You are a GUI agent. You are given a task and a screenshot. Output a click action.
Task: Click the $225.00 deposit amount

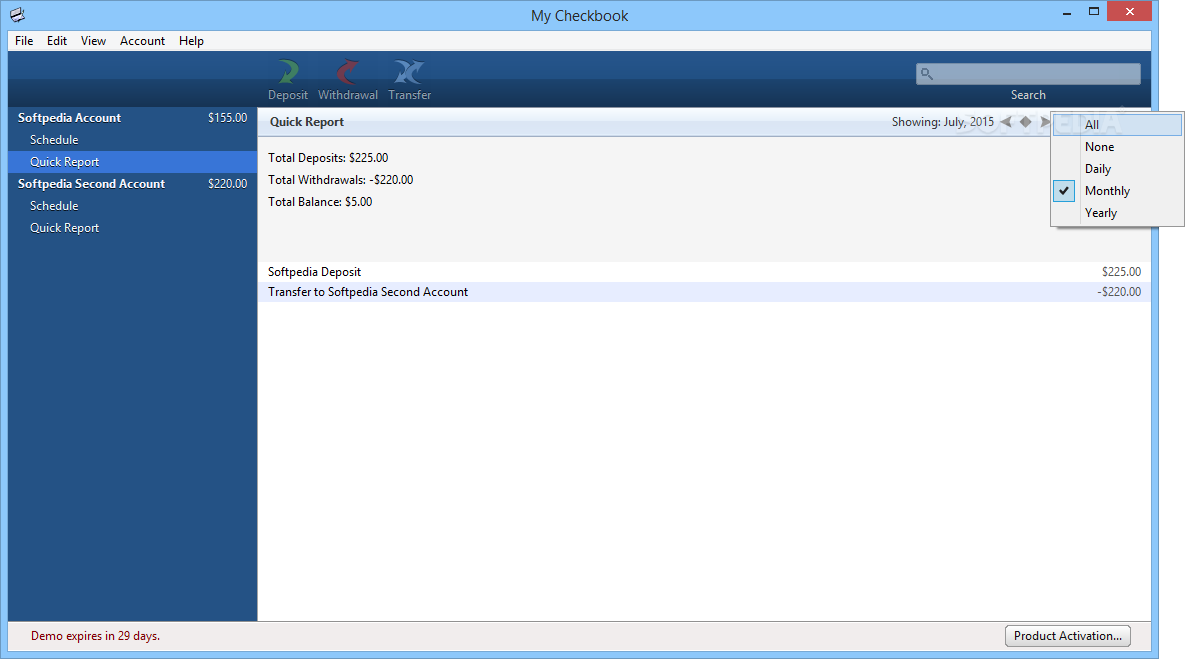[1122, 272]
